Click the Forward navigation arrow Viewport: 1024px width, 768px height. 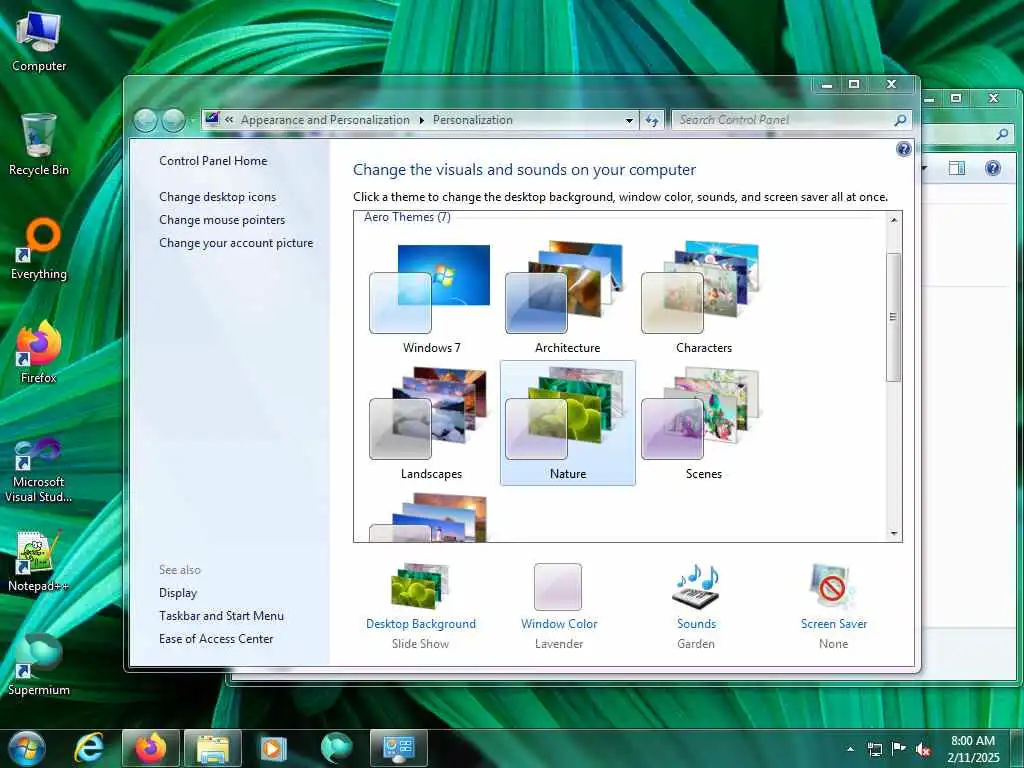(173, 120)
